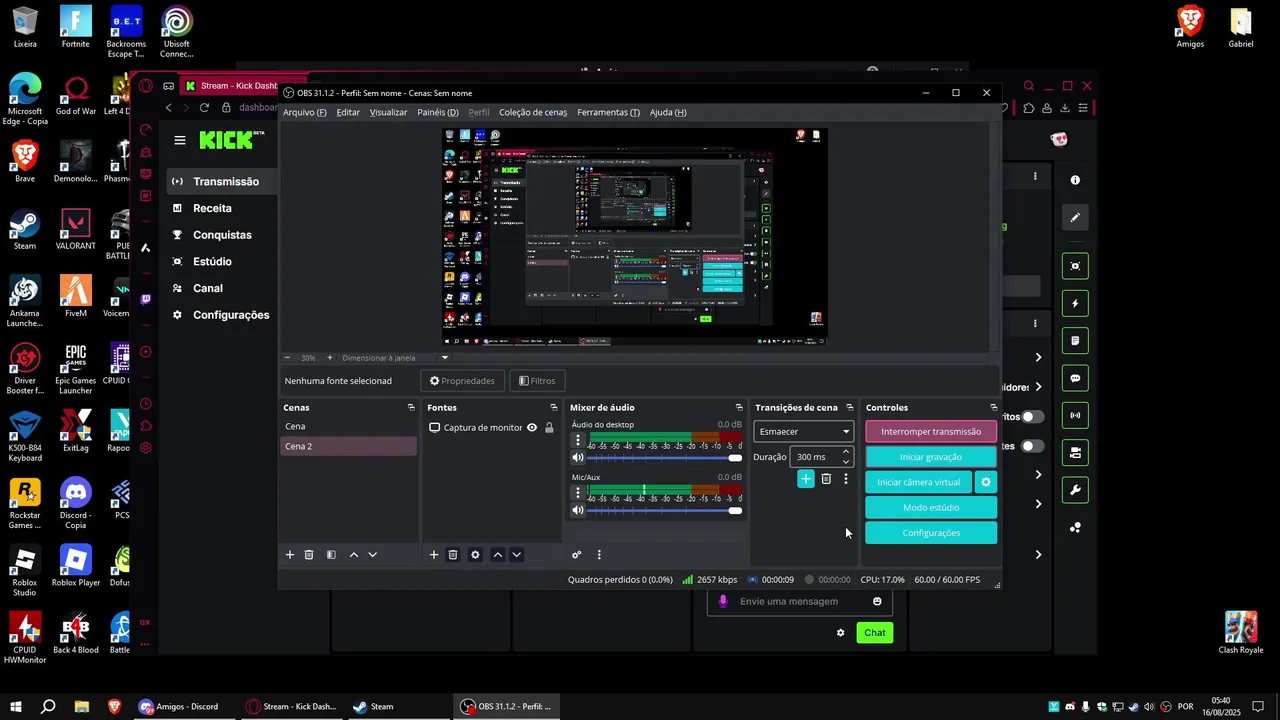Open transition properties three-dot menu

(846, 479)
